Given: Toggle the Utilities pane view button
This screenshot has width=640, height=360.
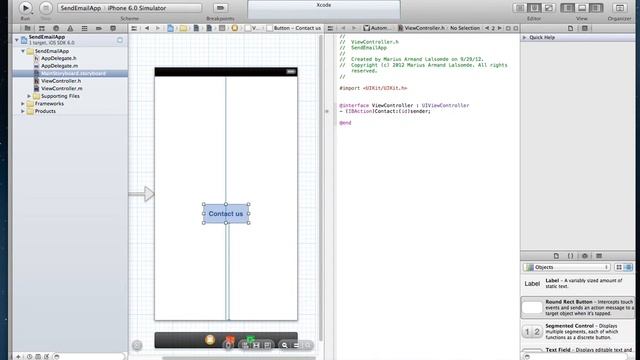Looking at the screenshot, I should point(596,8).
